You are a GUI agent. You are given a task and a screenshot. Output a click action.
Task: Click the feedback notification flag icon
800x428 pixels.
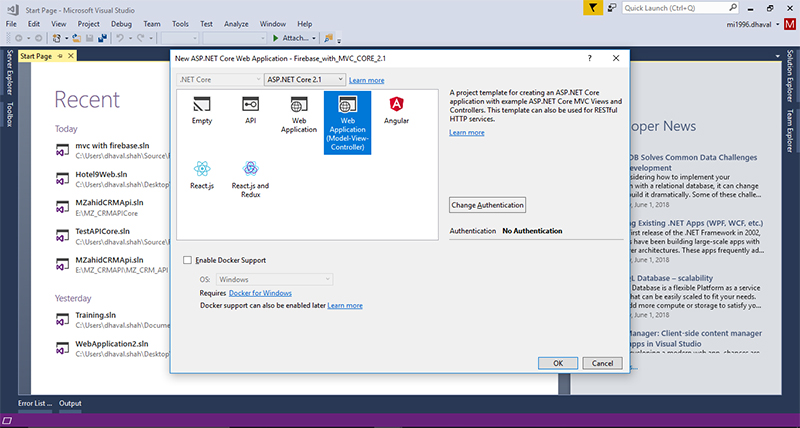click(592, 8)
